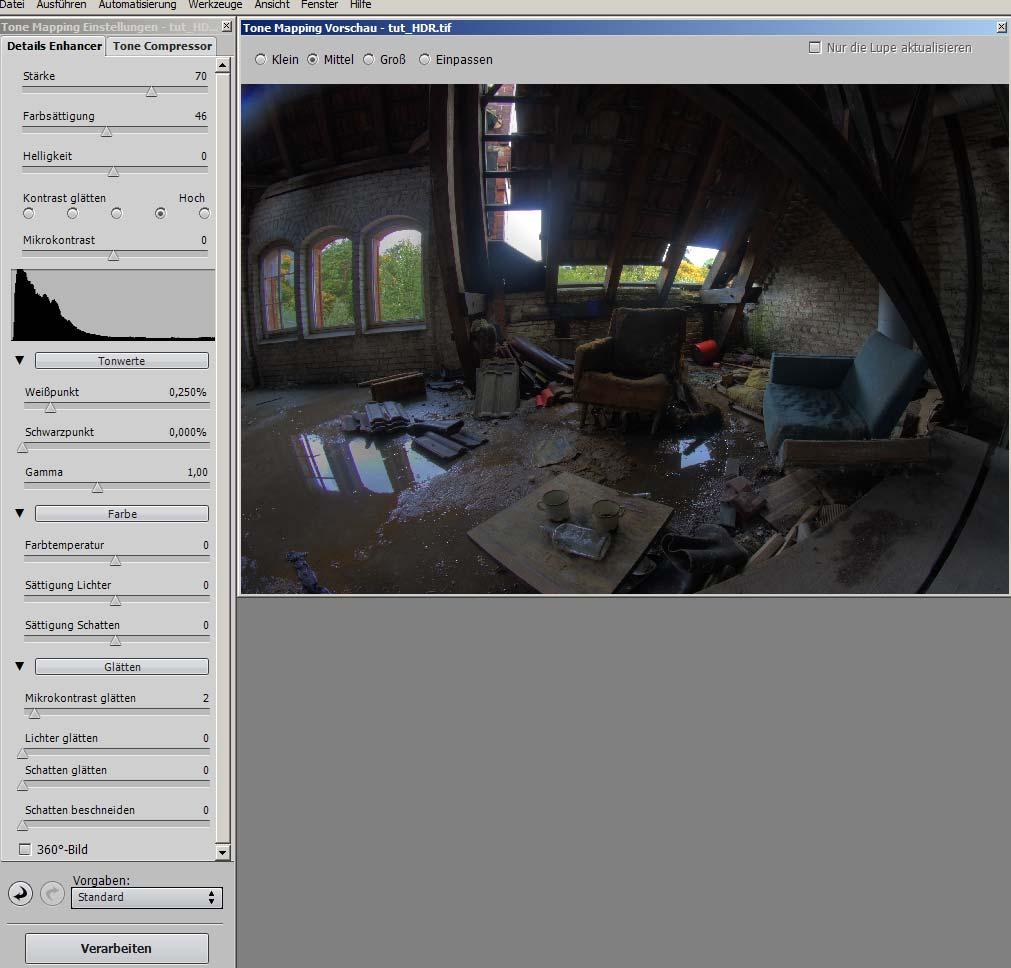This screenshot has width=1011, height=968.
Task: Click the Stärke slider handle
Action: 151,92
